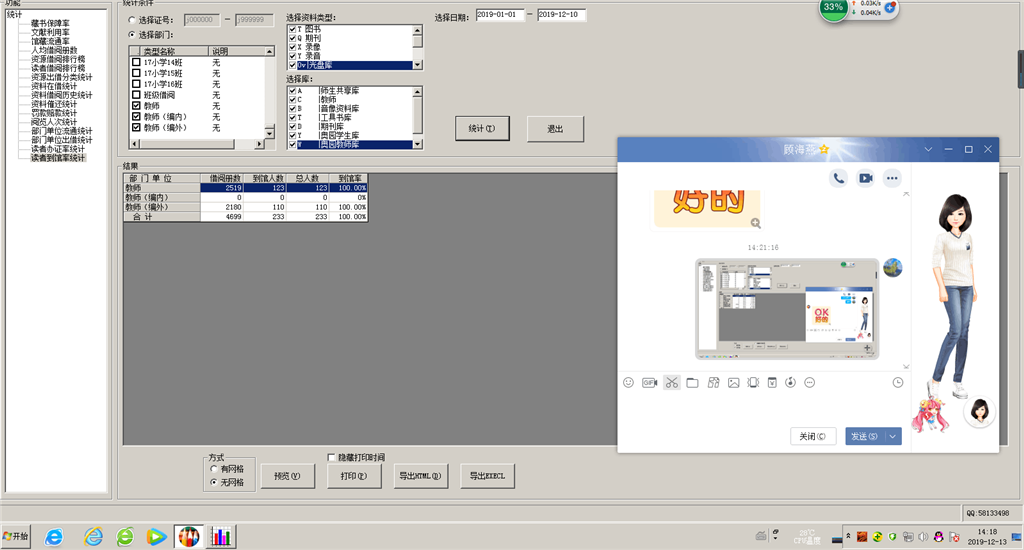Click the 退出 button
1024x550 pixels.
coord(555,129)
